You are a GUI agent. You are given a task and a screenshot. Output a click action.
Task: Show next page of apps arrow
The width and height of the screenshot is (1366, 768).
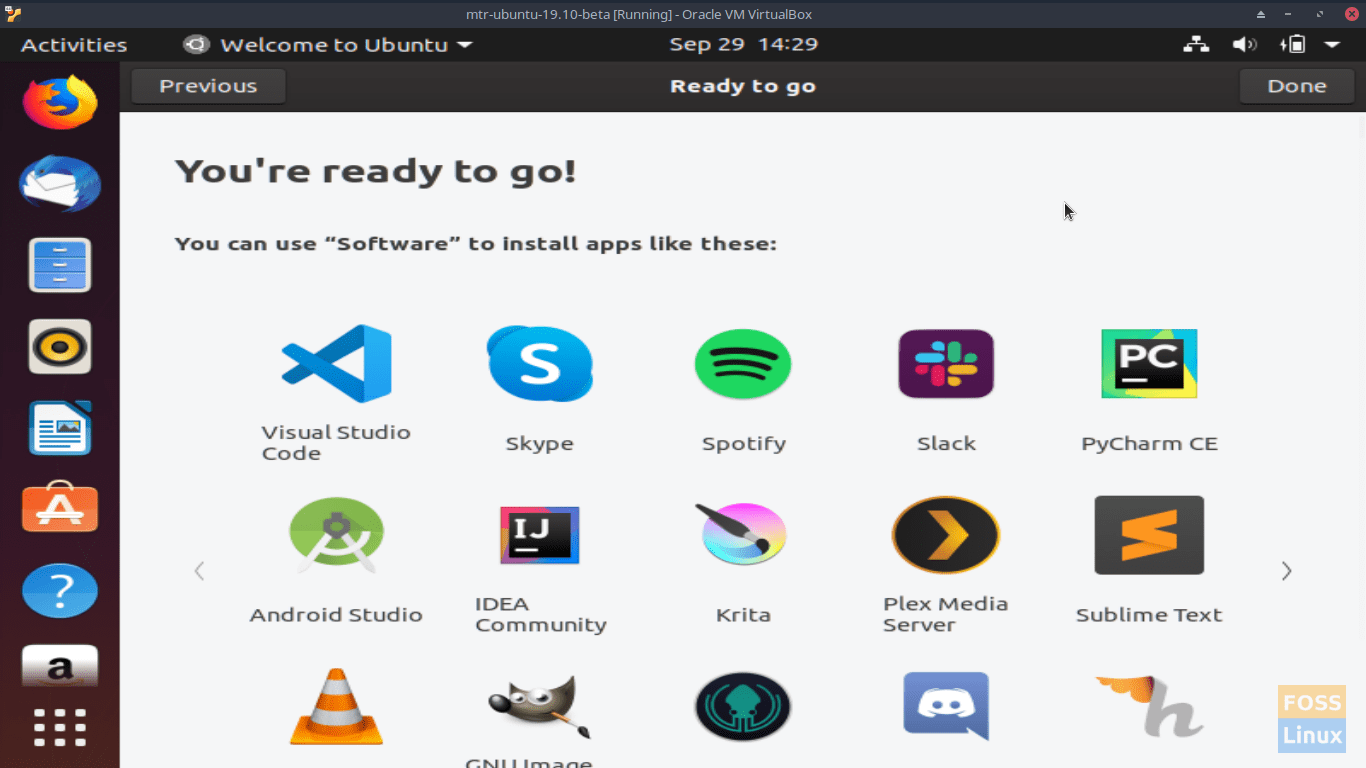[1286, 571]
